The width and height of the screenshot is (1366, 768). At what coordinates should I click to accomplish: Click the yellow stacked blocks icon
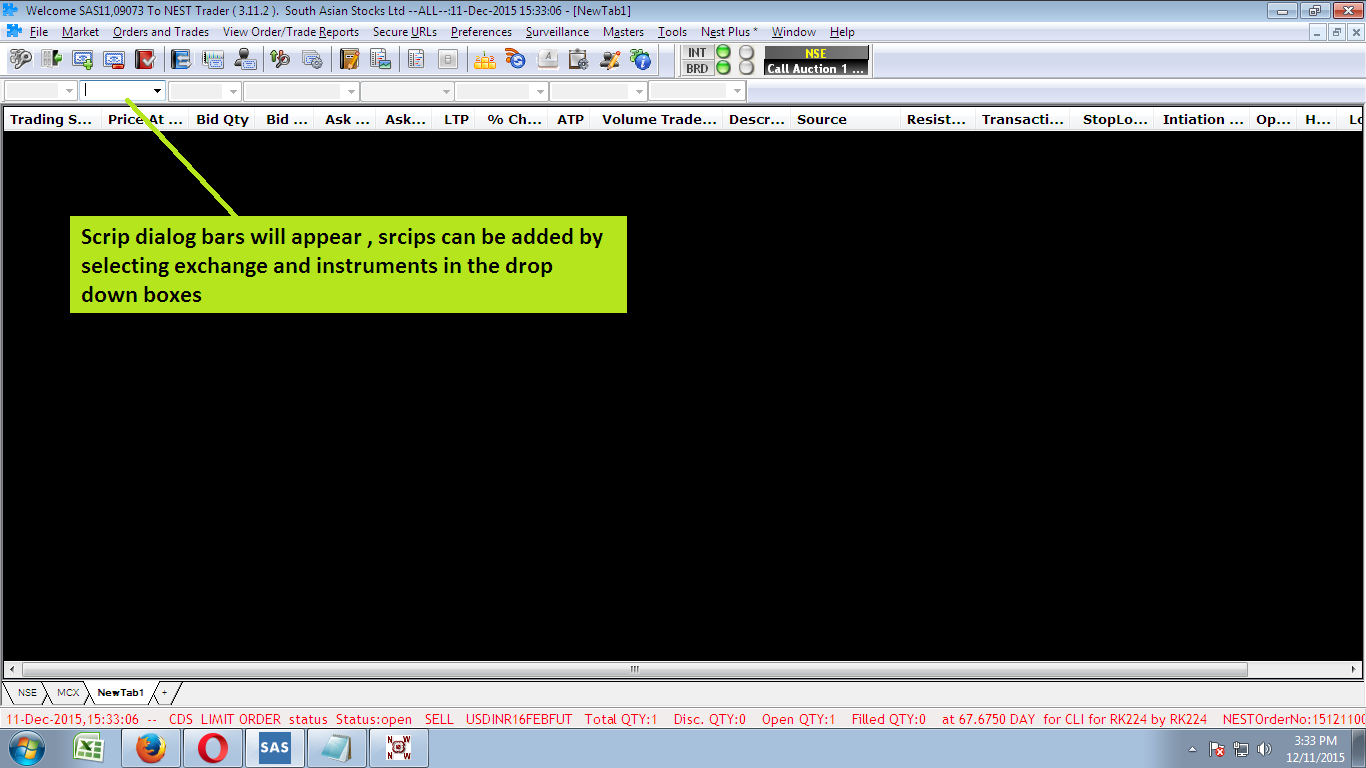coord(485,60)
